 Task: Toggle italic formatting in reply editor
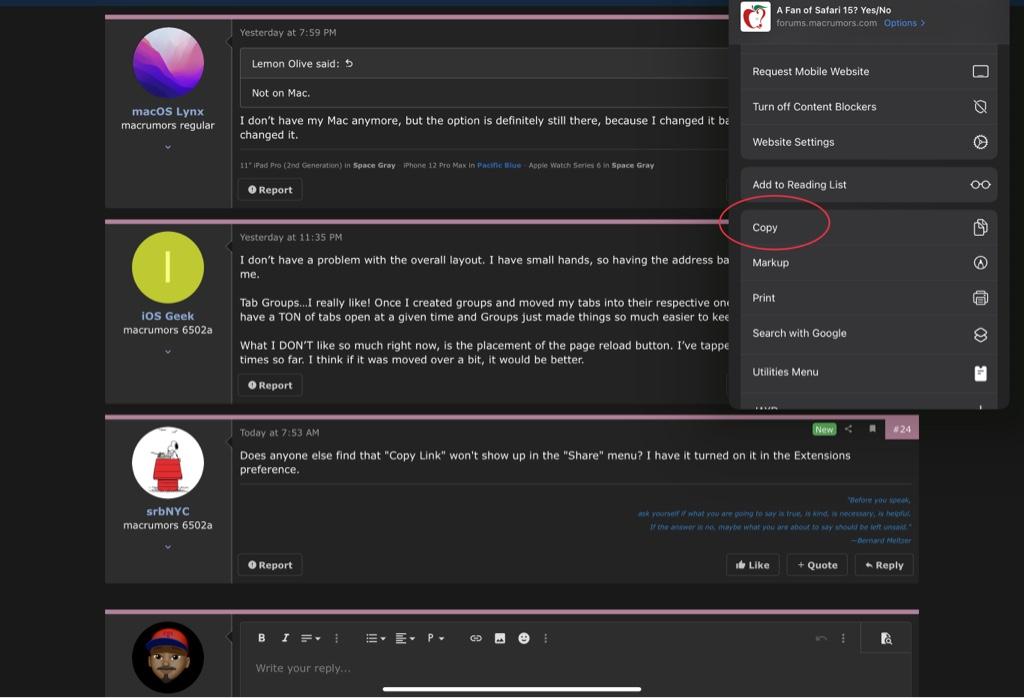[285, 638]
